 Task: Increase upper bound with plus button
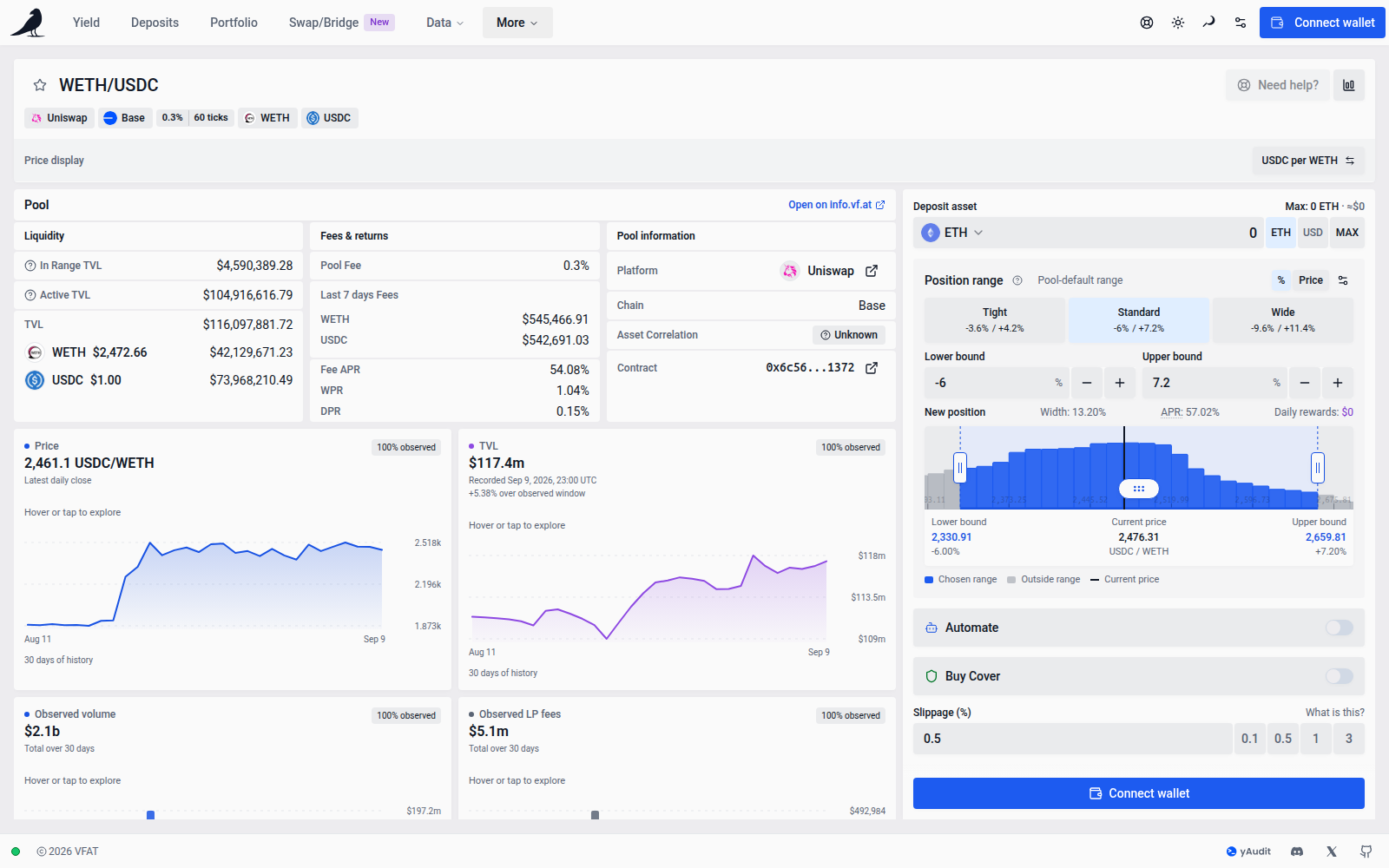1338,383
